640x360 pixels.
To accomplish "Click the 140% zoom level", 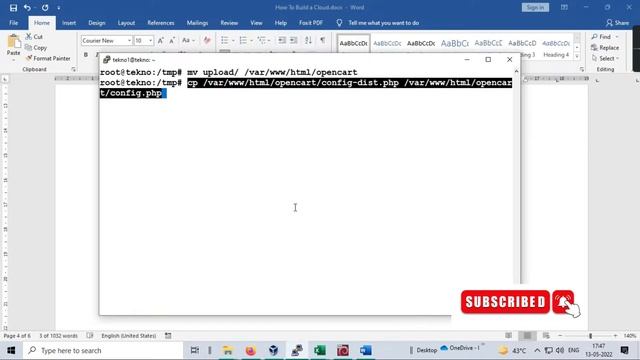I will 630,336.
